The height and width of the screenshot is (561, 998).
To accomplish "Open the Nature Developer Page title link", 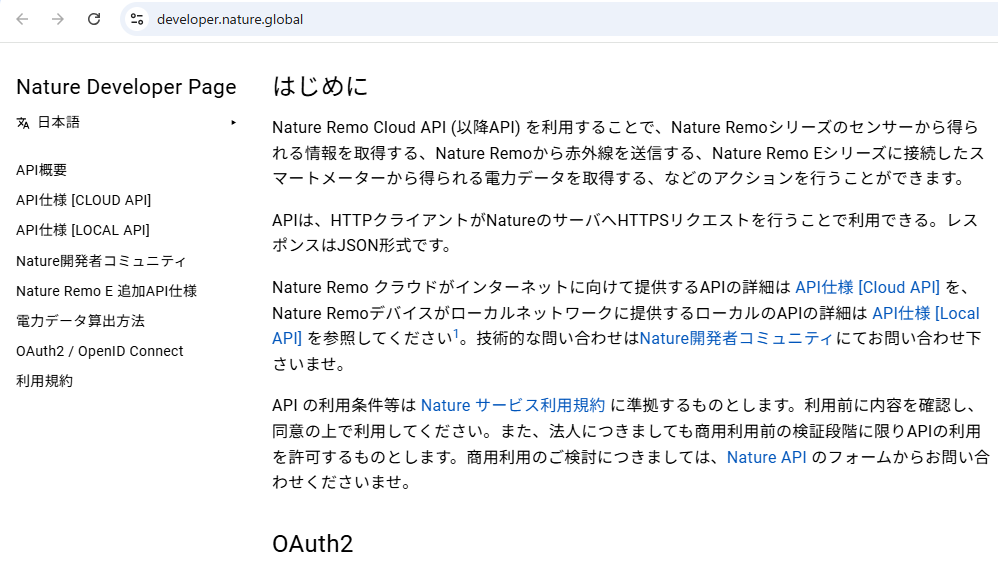I will click(126, 87).
